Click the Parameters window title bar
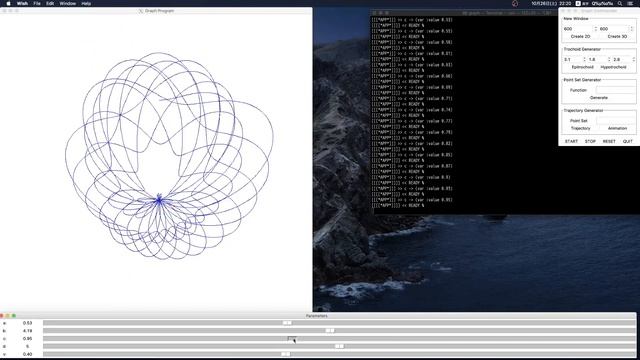This screenshot has width=640, height=360. (x=318, y=316)
